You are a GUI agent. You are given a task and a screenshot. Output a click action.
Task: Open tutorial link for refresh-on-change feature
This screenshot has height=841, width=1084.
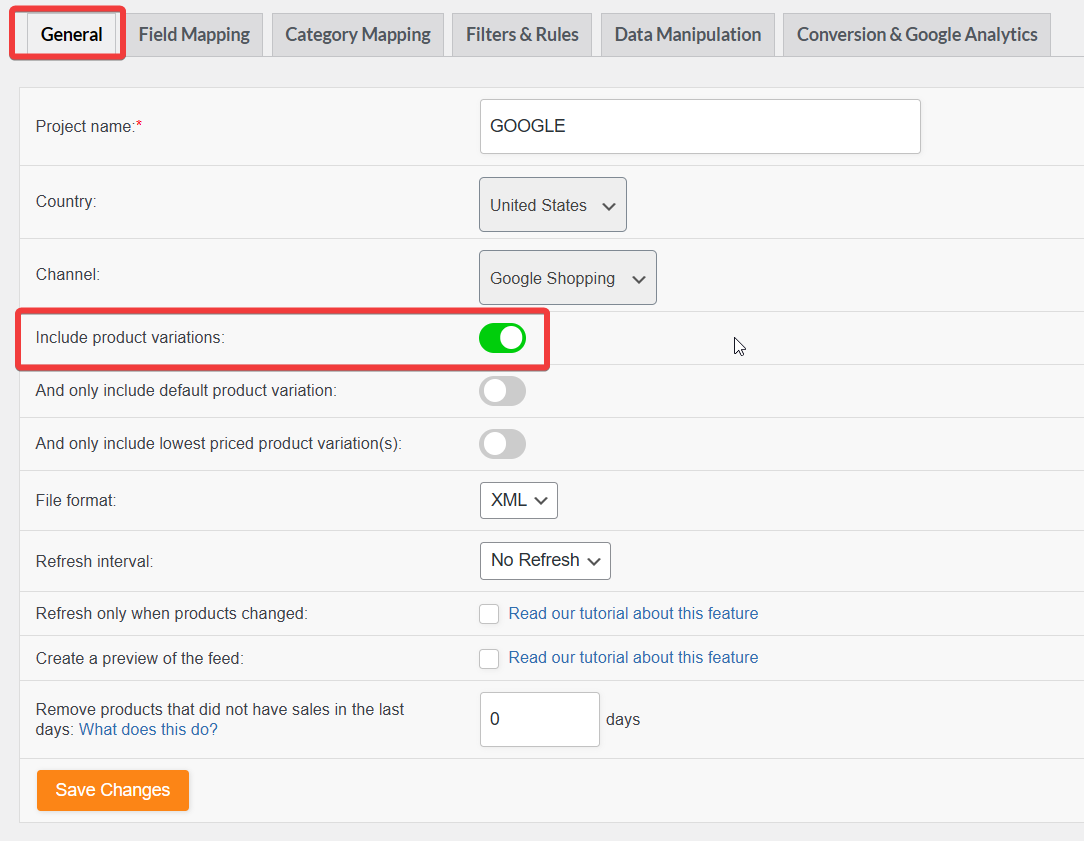(x=633, y=614)
